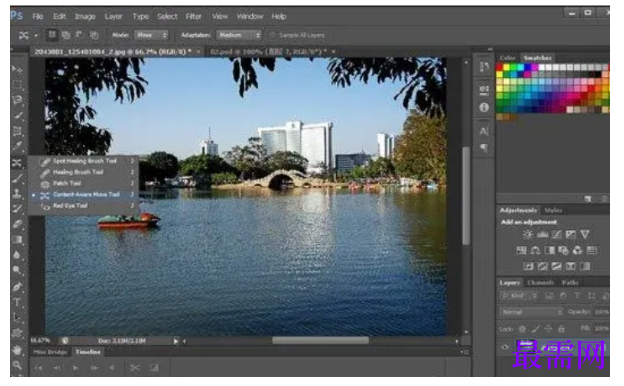Toggle Lock transparent pixels
Screen dimensions: 624x386
pos(522,329)
